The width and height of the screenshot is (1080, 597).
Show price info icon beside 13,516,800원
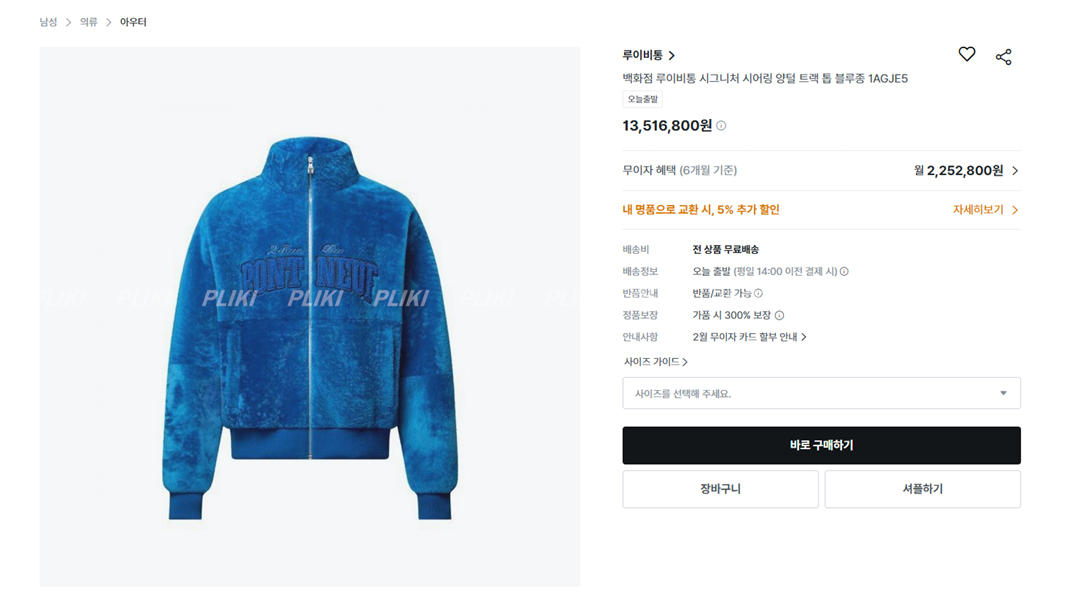[x=721, y=125]
